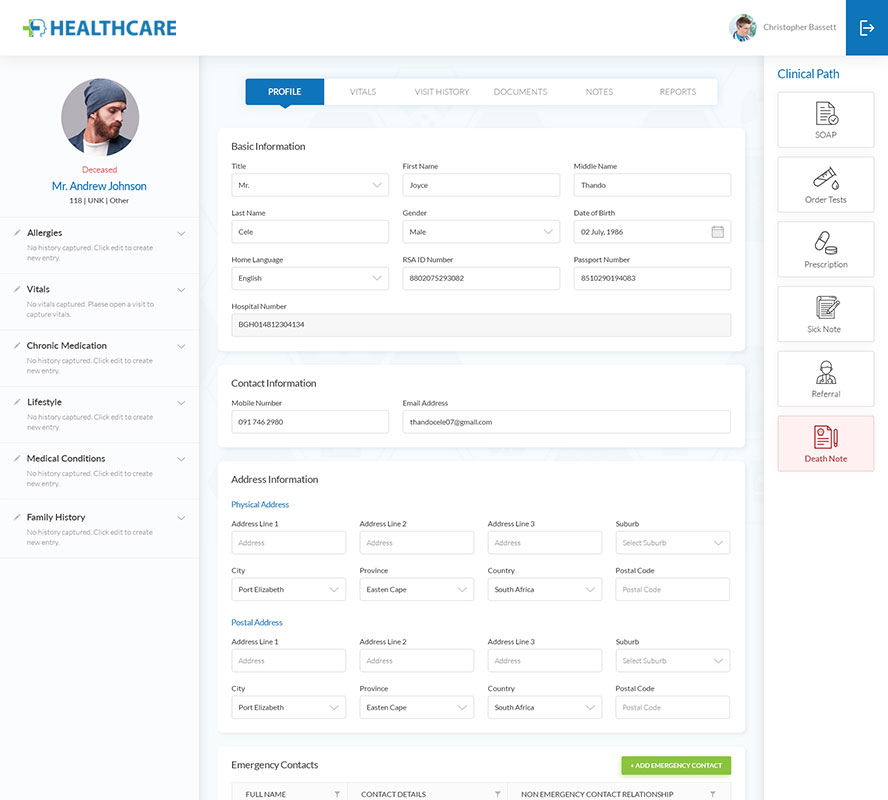Click the RSA ID Number field
The image size is (888, 800).
(481, 278)
